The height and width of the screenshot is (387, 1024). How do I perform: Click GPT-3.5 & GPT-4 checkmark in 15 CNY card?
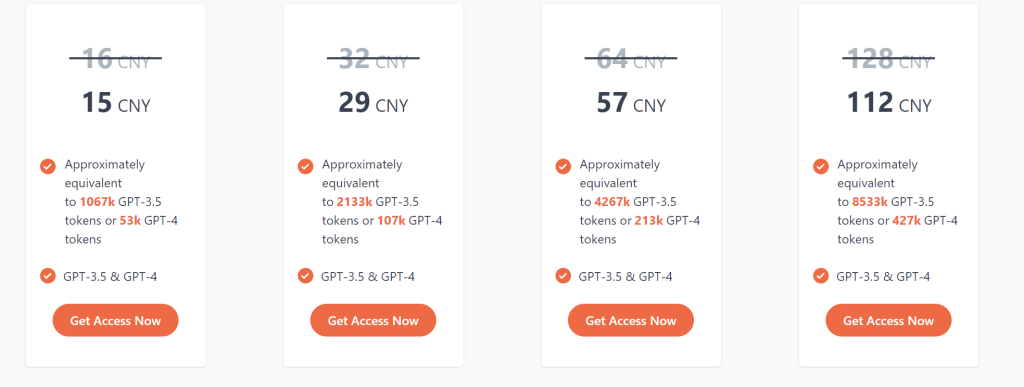tap(48, 275)
